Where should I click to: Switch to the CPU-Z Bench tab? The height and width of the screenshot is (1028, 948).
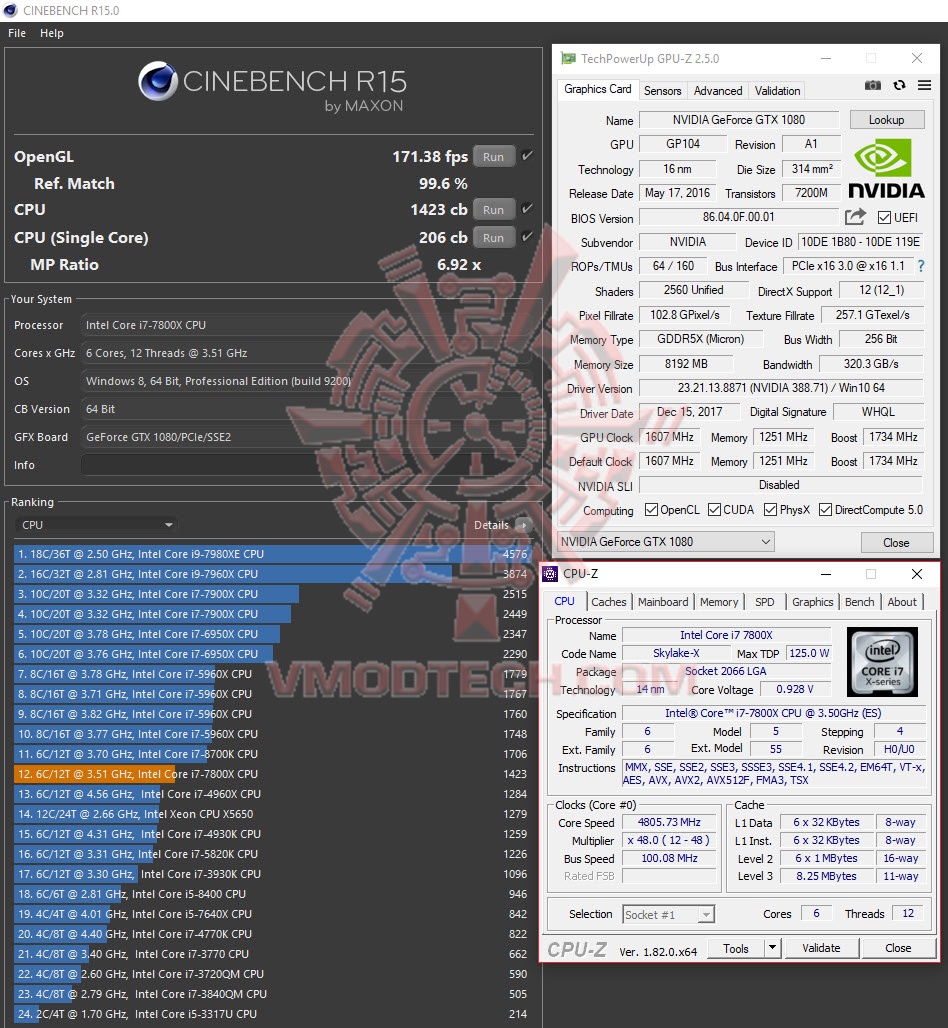tap(859, 602)
